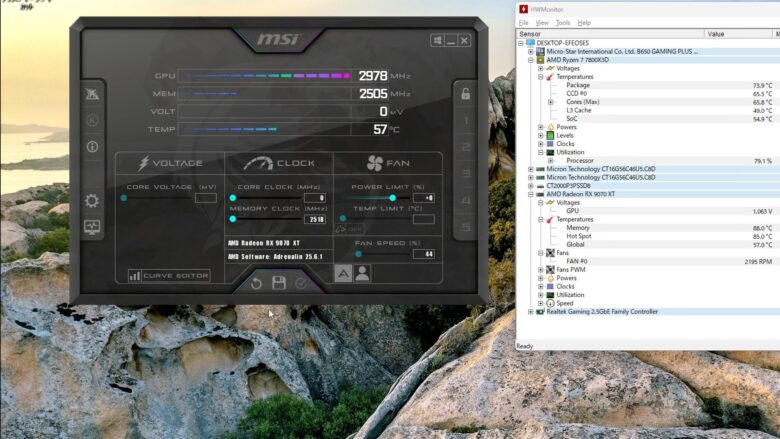The width and height of the screenshot is (780, 439).
Task: Collapse the CPU Temperatures node under Ryzen
Action: 541,77
